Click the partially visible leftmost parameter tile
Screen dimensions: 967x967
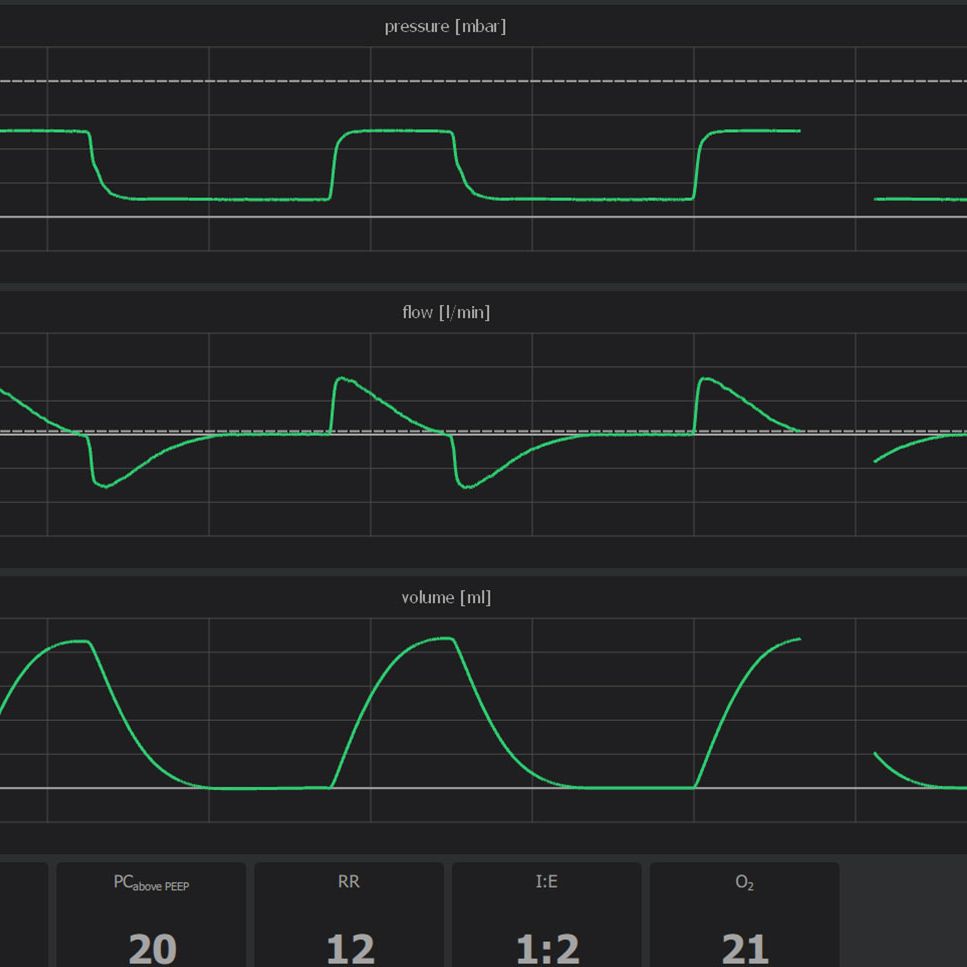[22, 914]
